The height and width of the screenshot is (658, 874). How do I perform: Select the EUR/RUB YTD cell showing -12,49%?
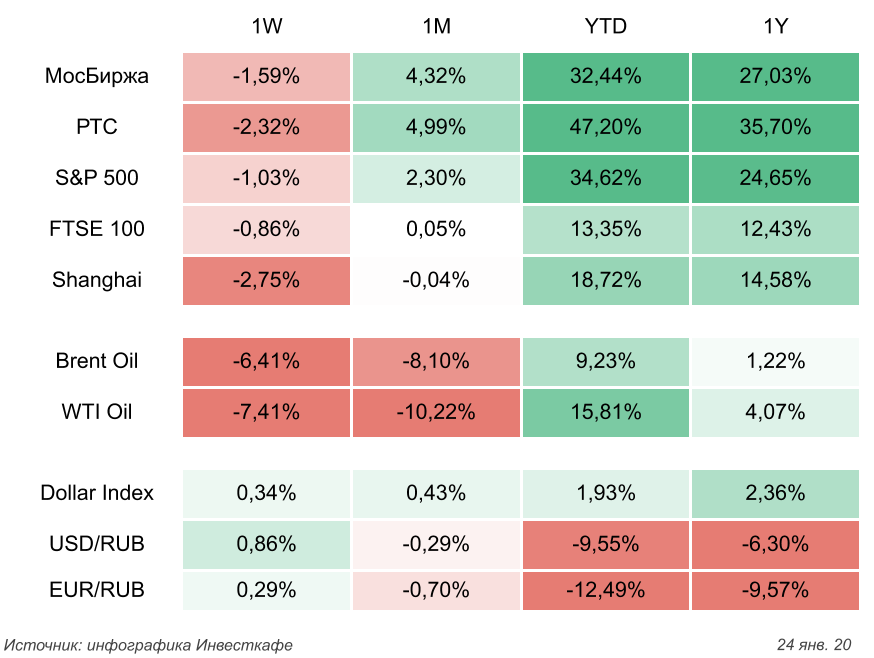tap(605, 590)
